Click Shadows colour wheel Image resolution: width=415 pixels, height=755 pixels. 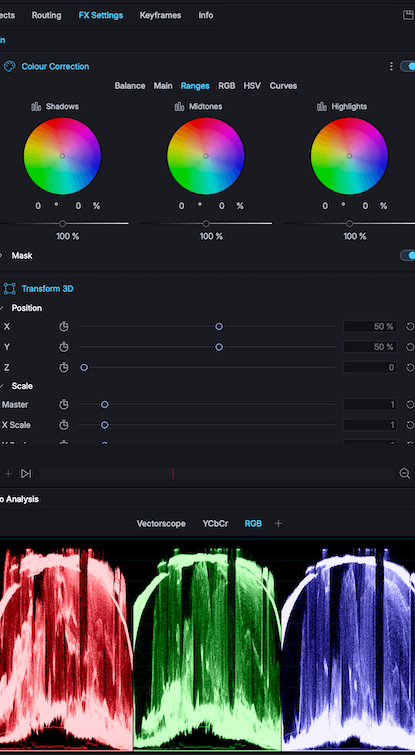(x=62, y=156)
